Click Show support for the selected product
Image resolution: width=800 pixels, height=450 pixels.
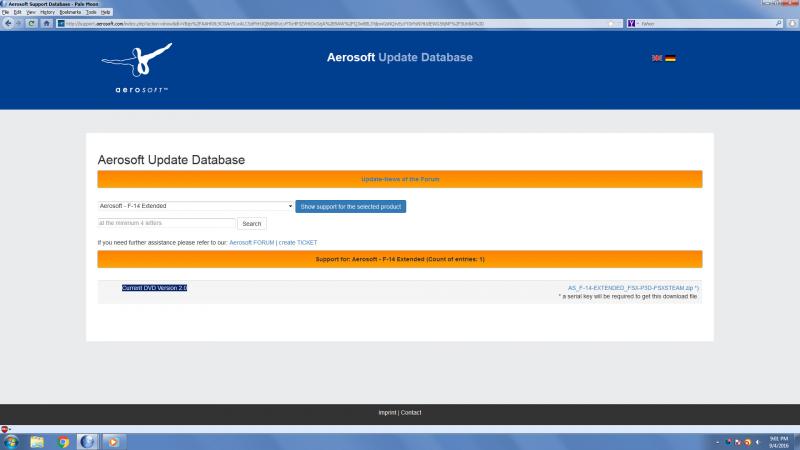pos(351,207)
